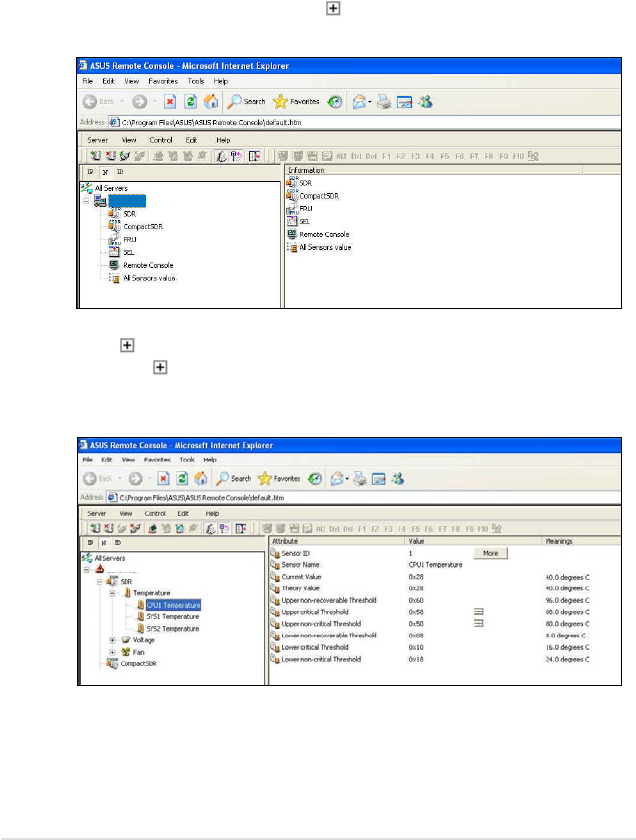
Task: Click Home icon in lower browser toolbar
Action: pyautogui.click(x=200, y=478)
